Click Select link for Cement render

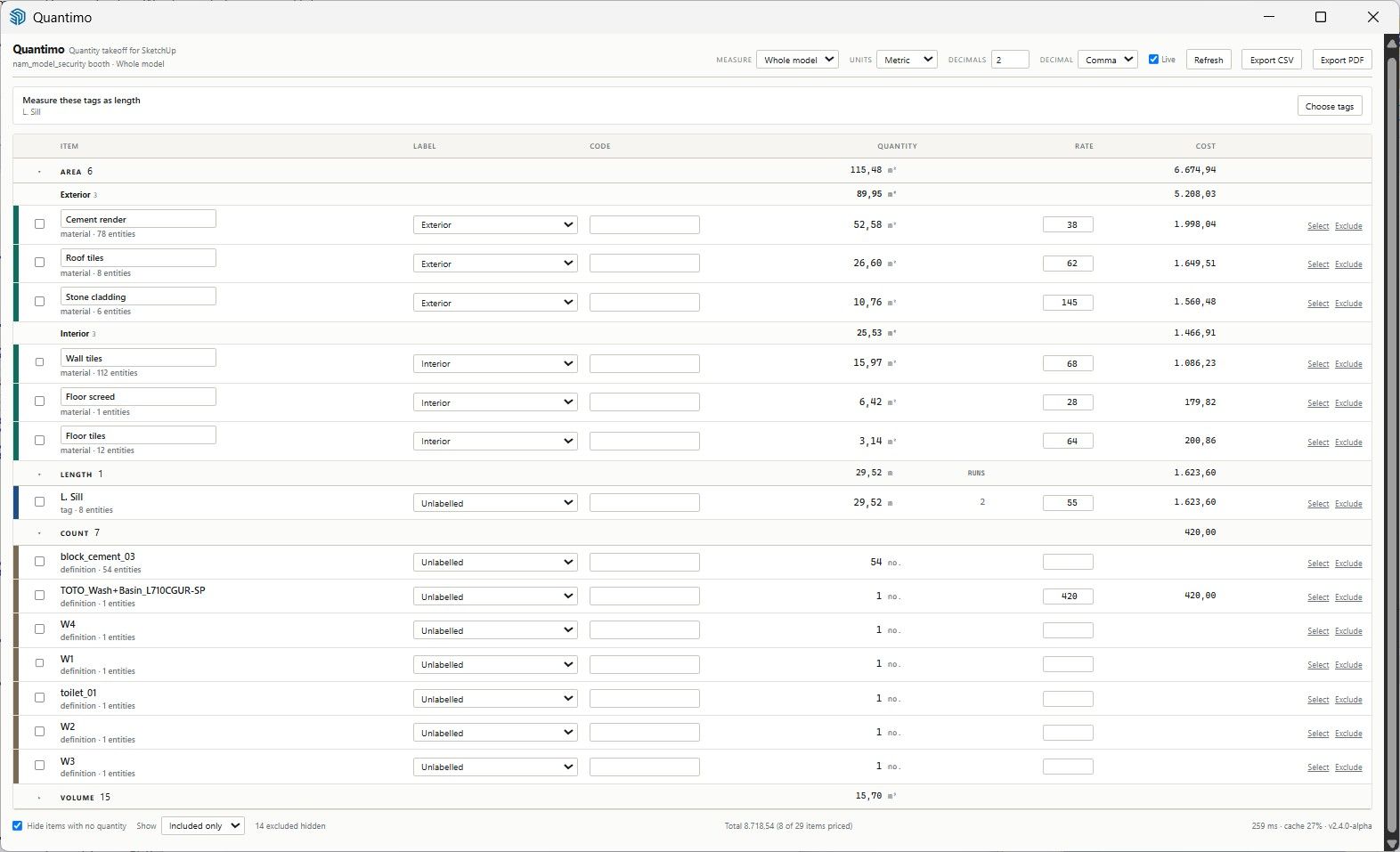tap(1318, 226)
